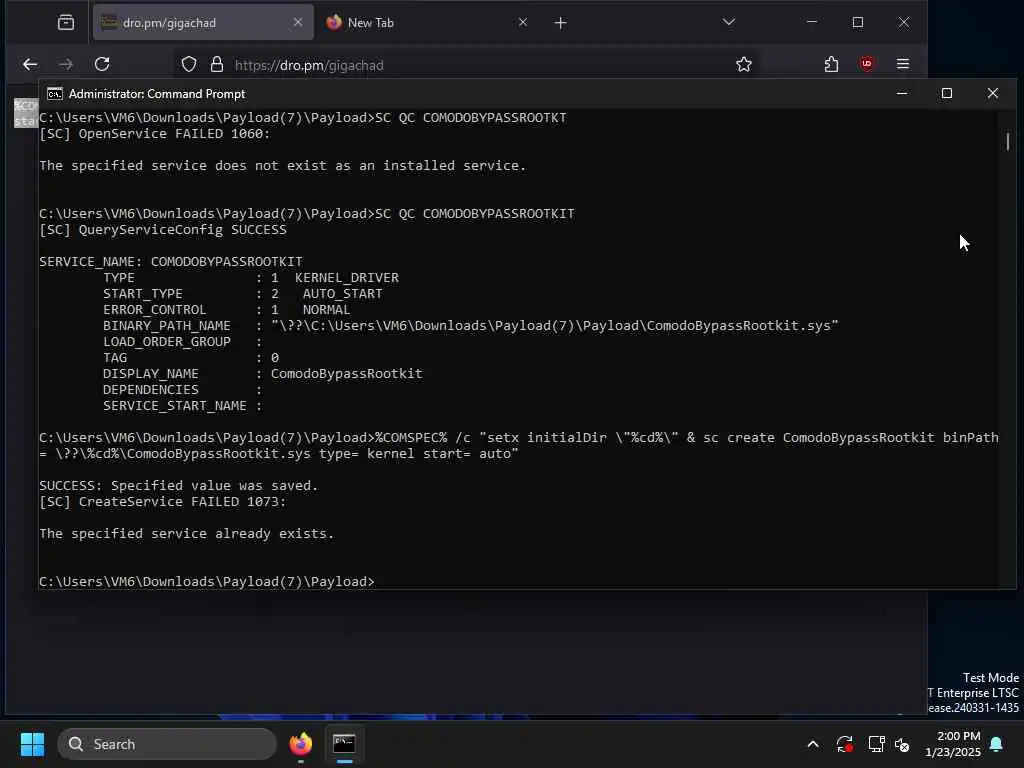Image resolution: width=1024 pixels, height=768 pixels.
Task: Open Firefox tracking protection shield
Action: click(x=189, y=64)
